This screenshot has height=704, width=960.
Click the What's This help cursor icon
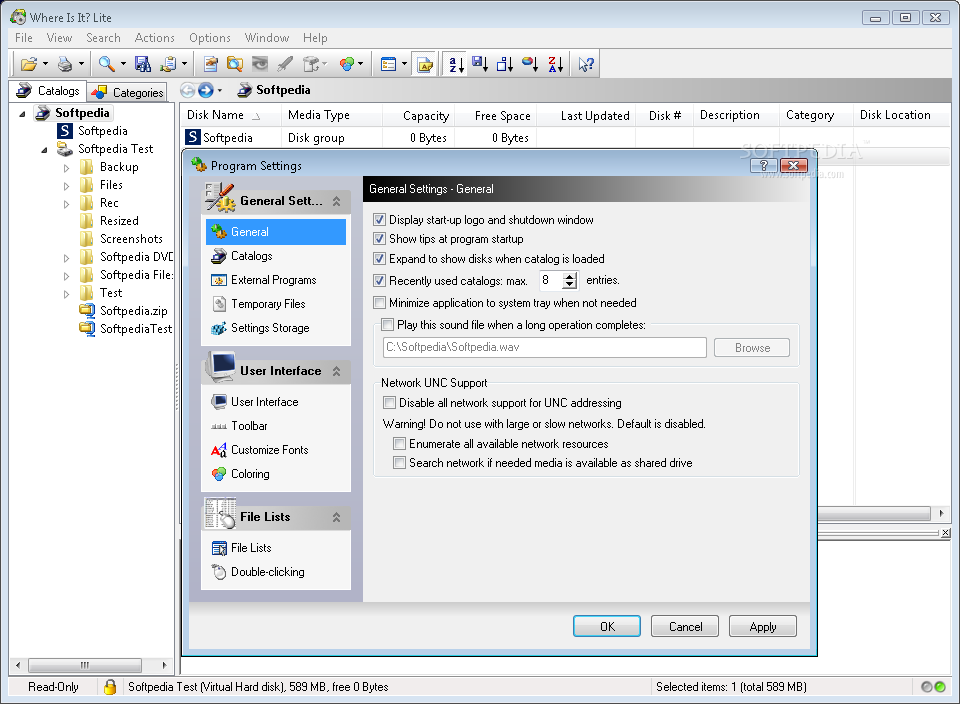click(x=586, y=64)
